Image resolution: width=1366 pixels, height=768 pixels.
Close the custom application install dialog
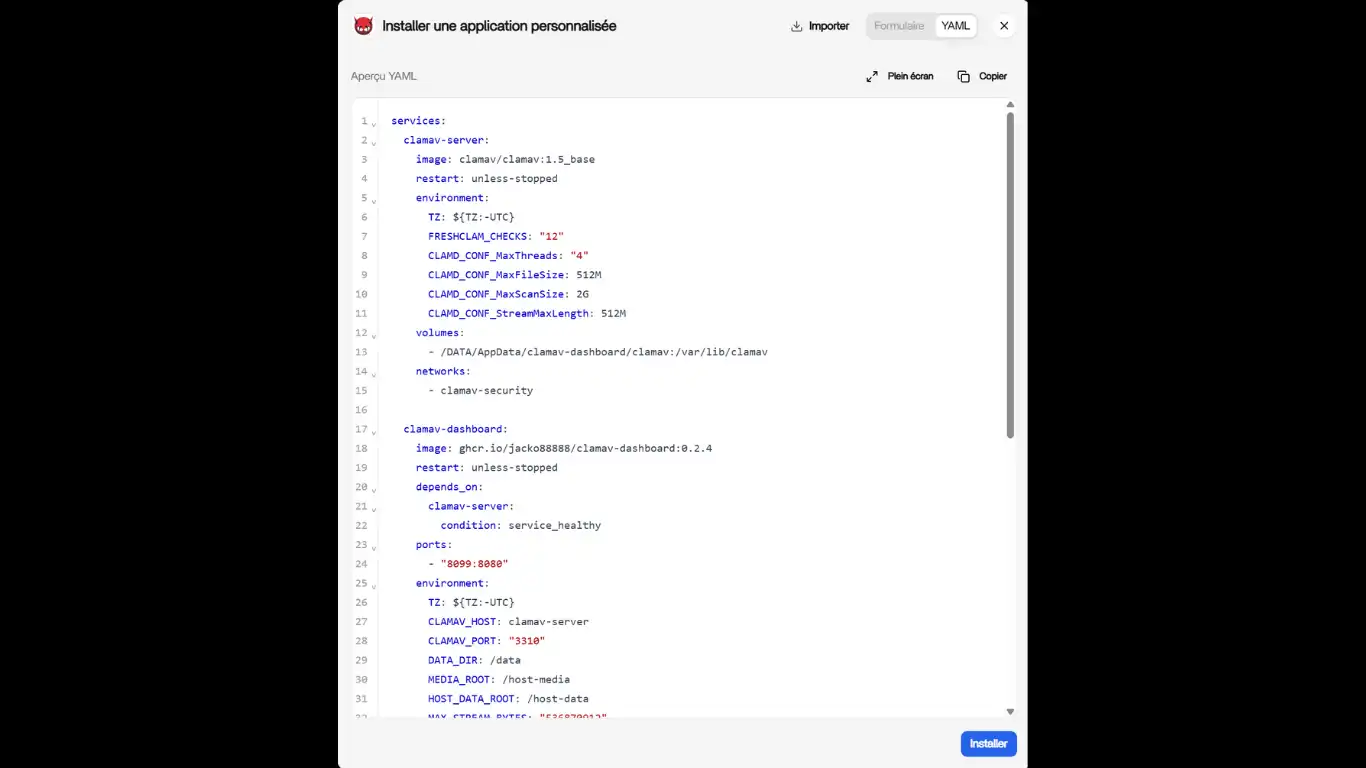coord(1004,26)
